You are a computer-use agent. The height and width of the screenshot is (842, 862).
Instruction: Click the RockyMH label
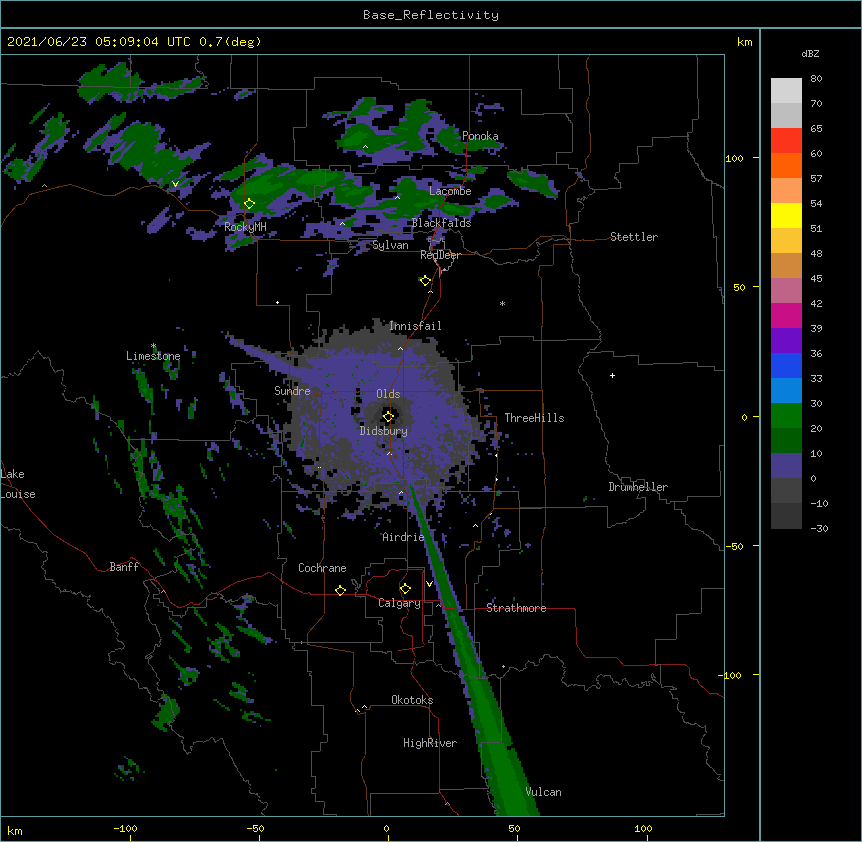245,227
